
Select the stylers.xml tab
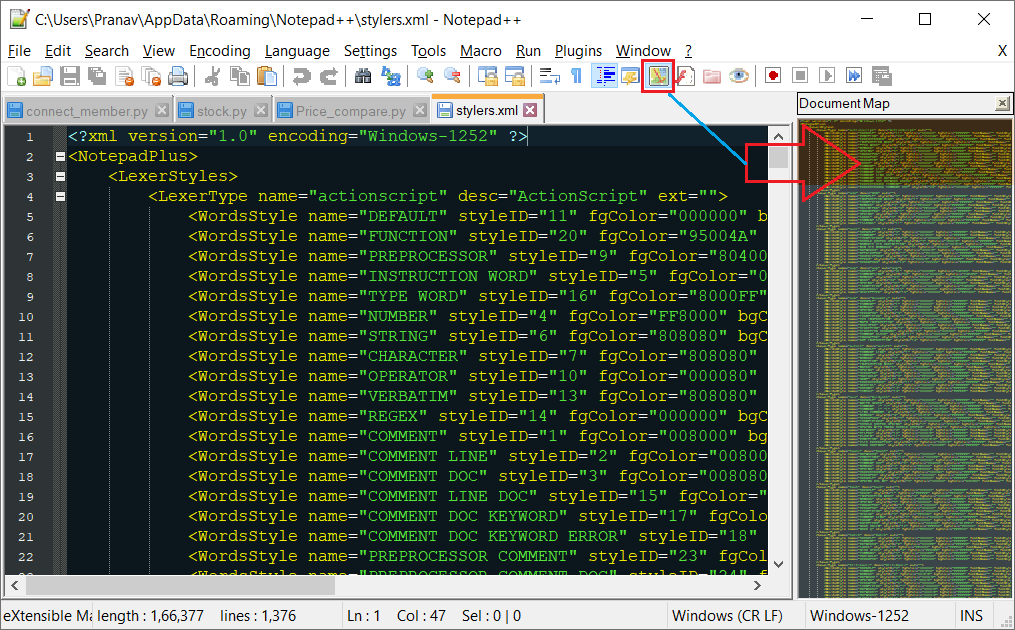(x=486, y=109)
